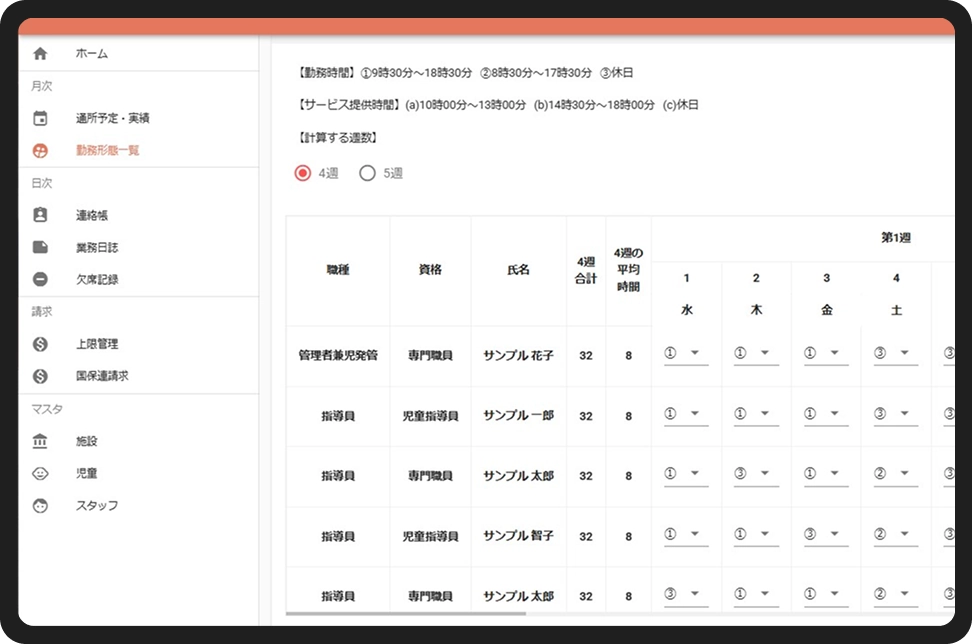Screen dimensions: 972x644
Task: Open day 3 (金) dropdown for サンプル 智子
Action: (x=826, y=534)
